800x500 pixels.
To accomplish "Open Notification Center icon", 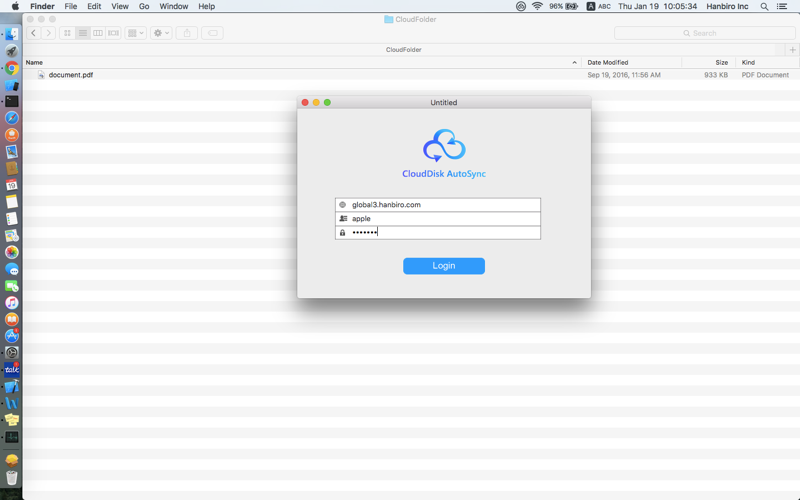I will [782, 6].
